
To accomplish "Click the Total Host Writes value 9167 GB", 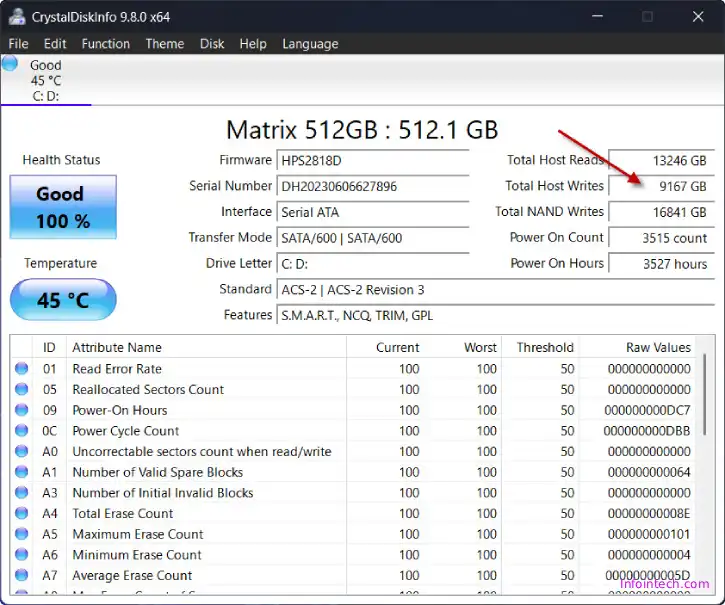I will point(661,186).
